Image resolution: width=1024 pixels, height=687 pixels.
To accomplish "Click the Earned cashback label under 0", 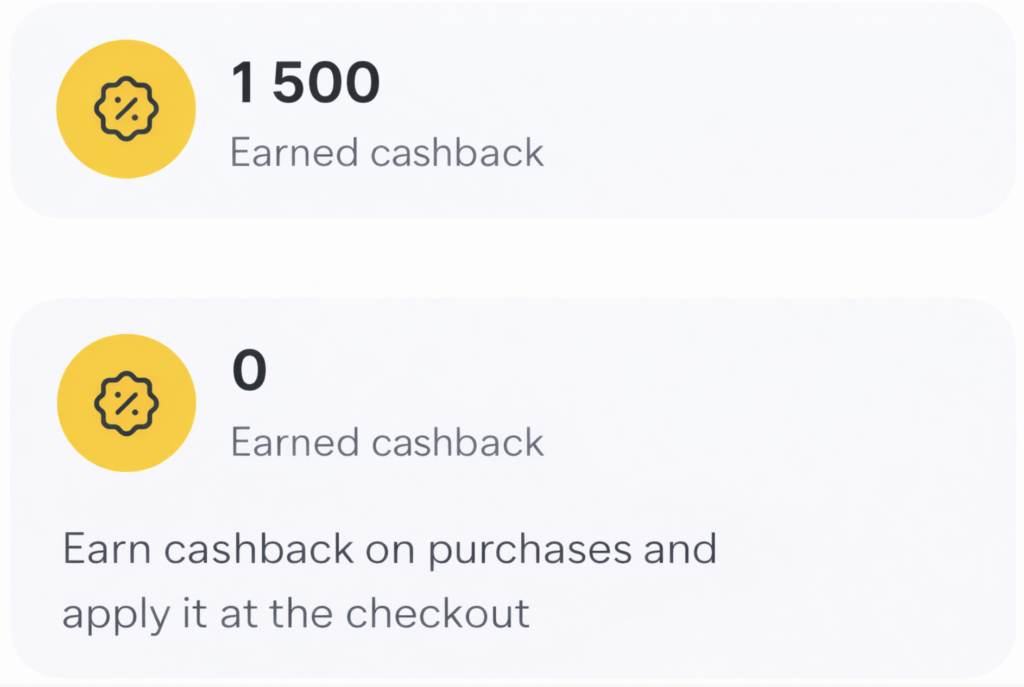I will coord(387,442).
